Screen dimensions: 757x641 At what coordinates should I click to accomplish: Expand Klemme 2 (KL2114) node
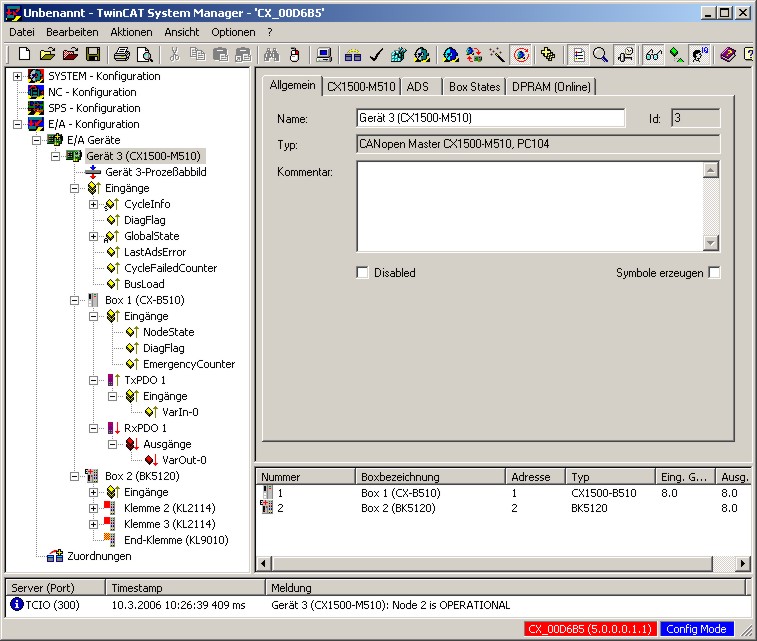coord(93,508)
